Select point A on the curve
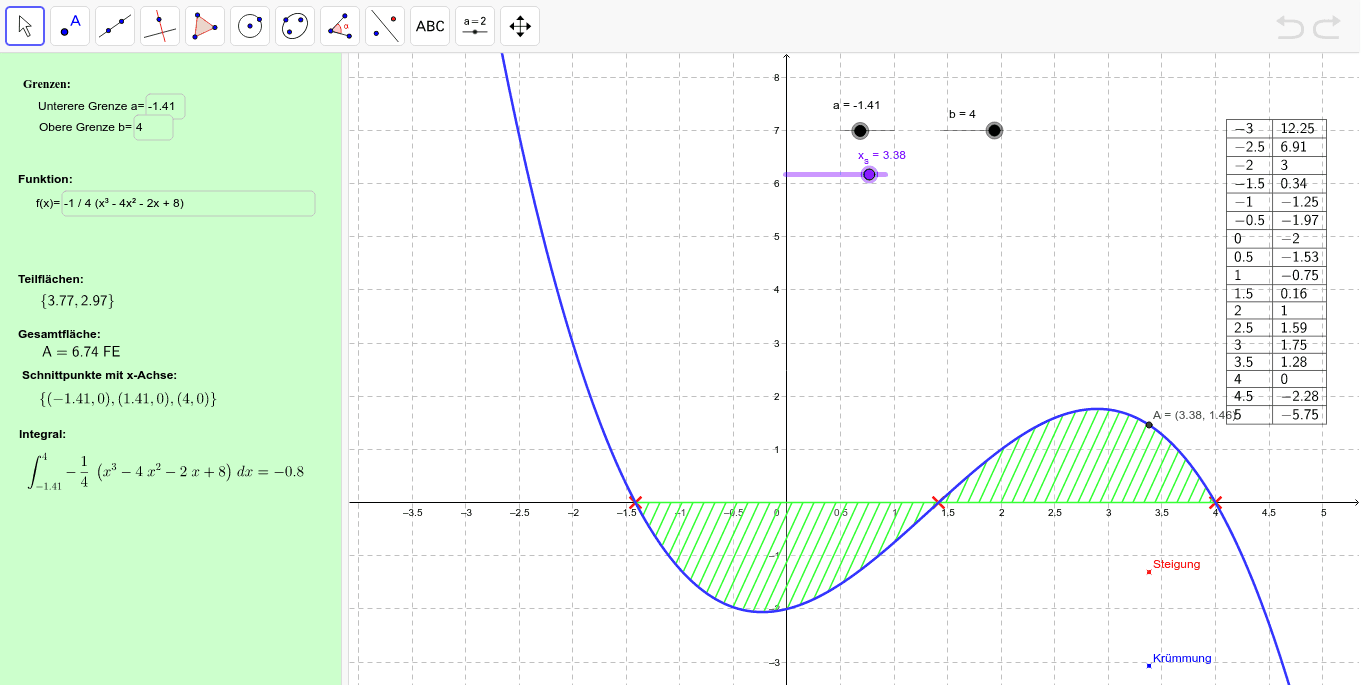The width and height of the screenshot is (1361, 687). [1148, 425]
